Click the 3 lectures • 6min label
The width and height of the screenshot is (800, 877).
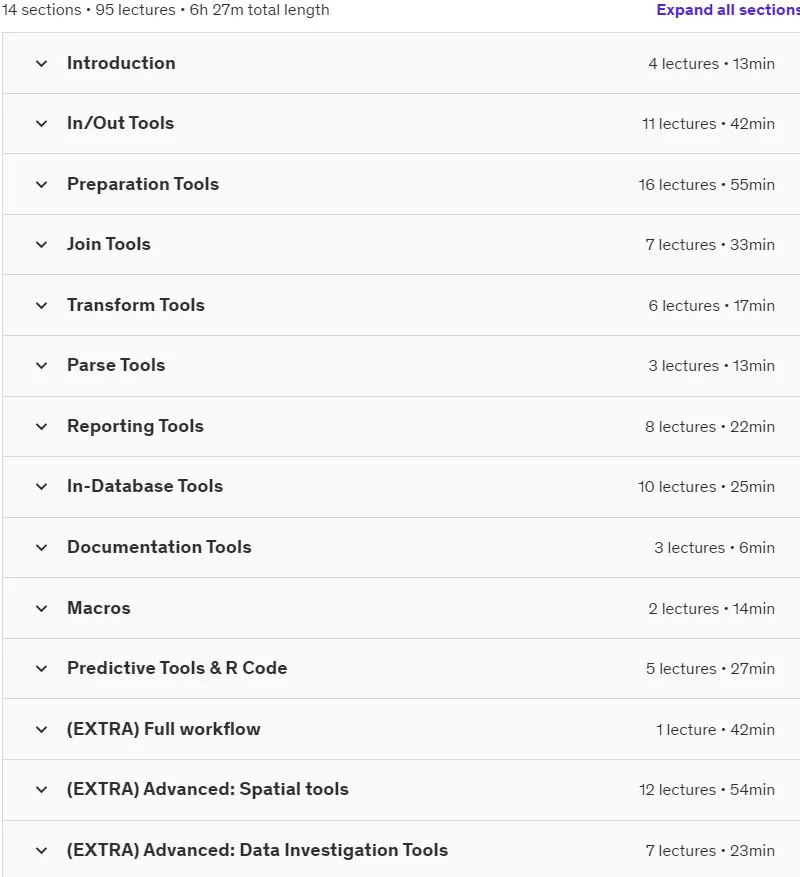pyautogui.click(x=714, y=548)
